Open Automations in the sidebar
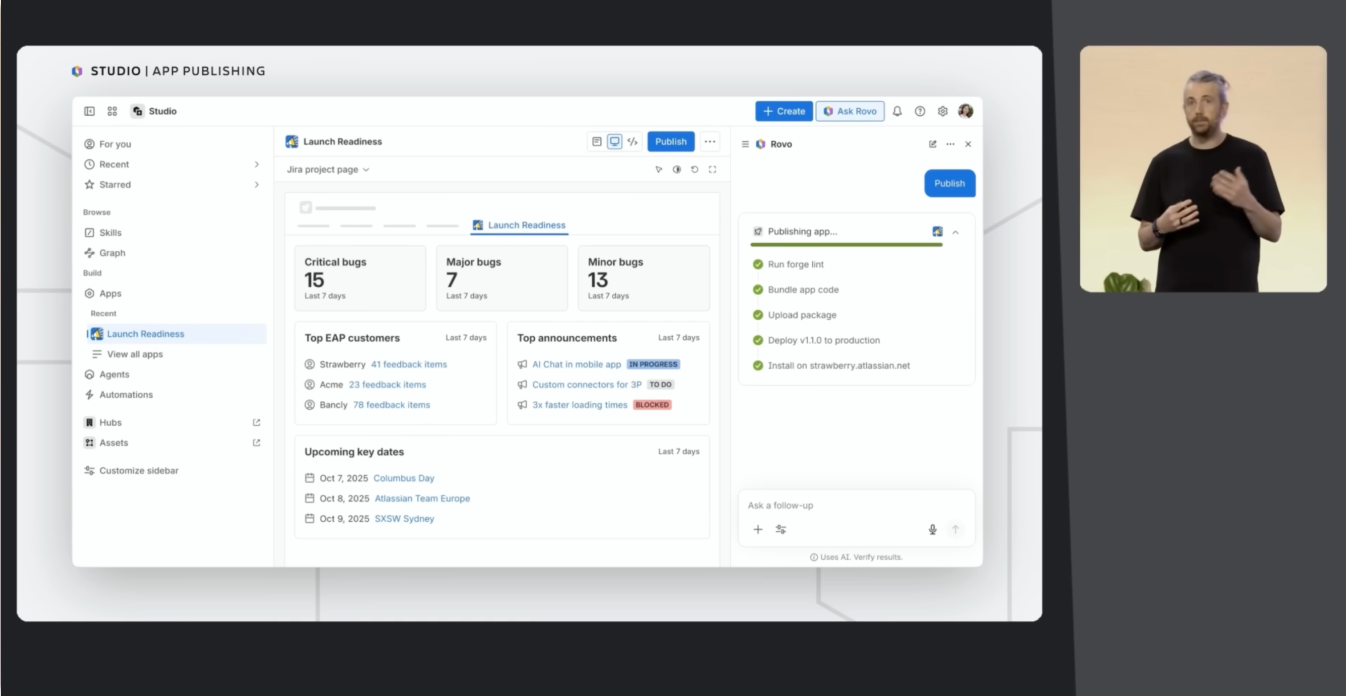This screenshot has height=696, width=1346. [x=126, y=395]
